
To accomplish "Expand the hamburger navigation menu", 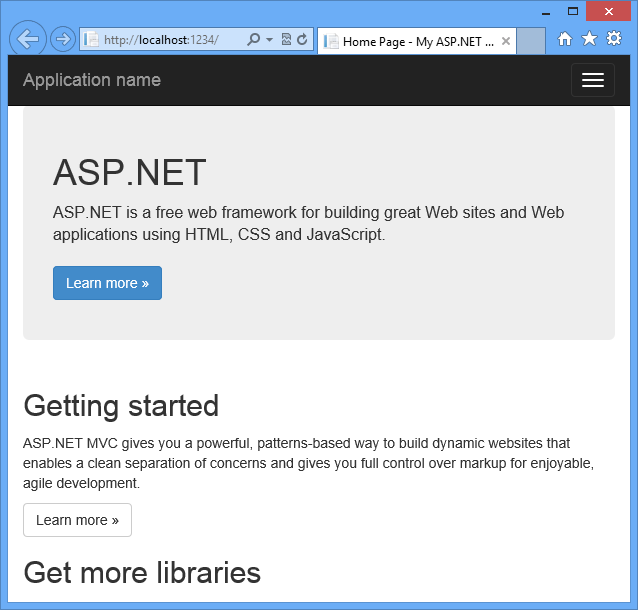I will [593, 80].
